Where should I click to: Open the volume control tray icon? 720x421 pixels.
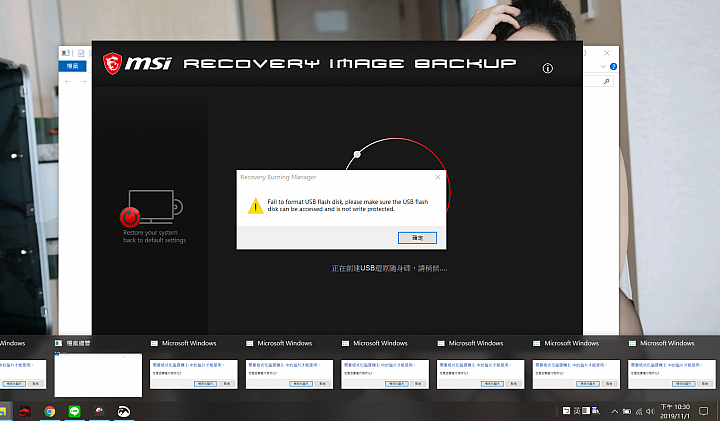[x=650, y=411]
